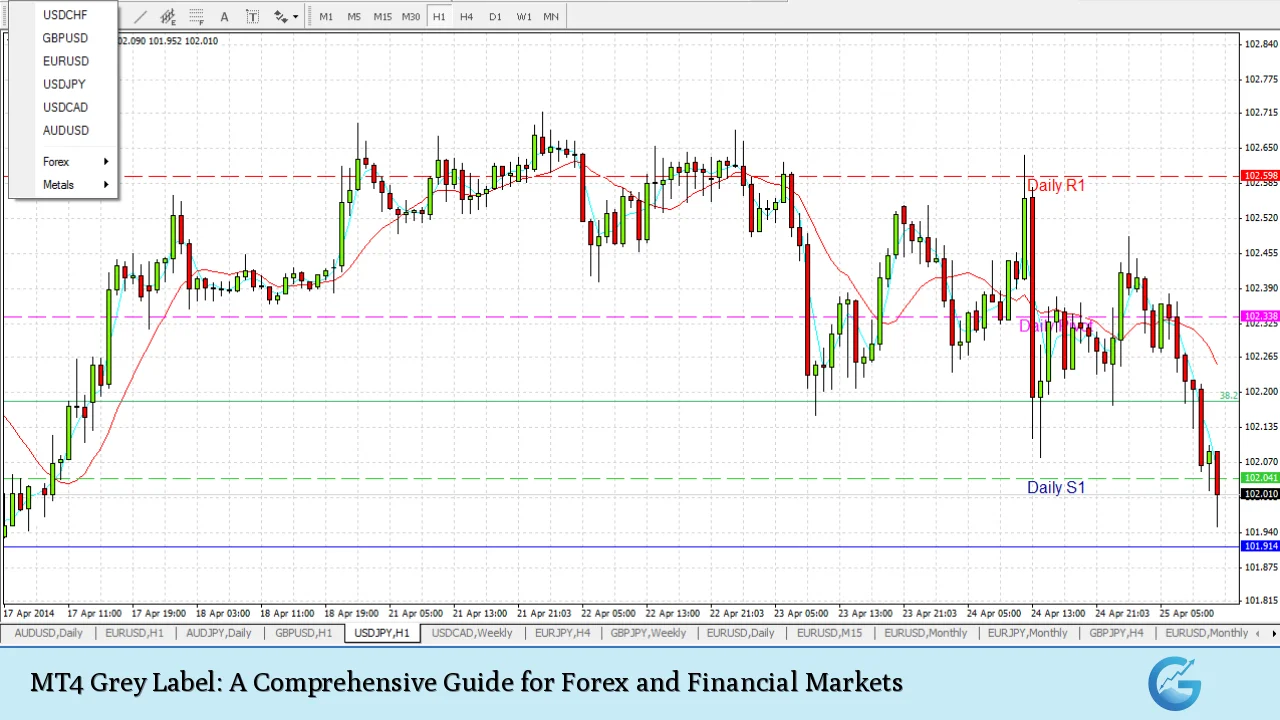The height and width of the screenshot is (720, 1280).
Task: Choose AUDUSD from the symbol menu
Action: [64, 130]
